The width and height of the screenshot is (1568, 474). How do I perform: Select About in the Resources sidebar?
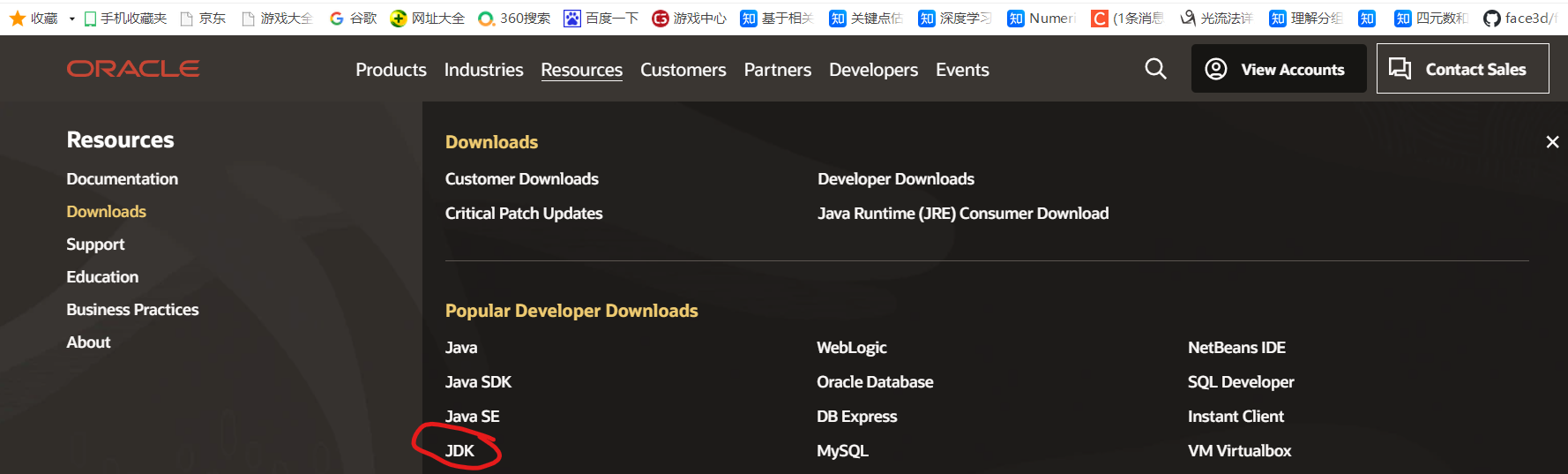click(x=88, y=342)
